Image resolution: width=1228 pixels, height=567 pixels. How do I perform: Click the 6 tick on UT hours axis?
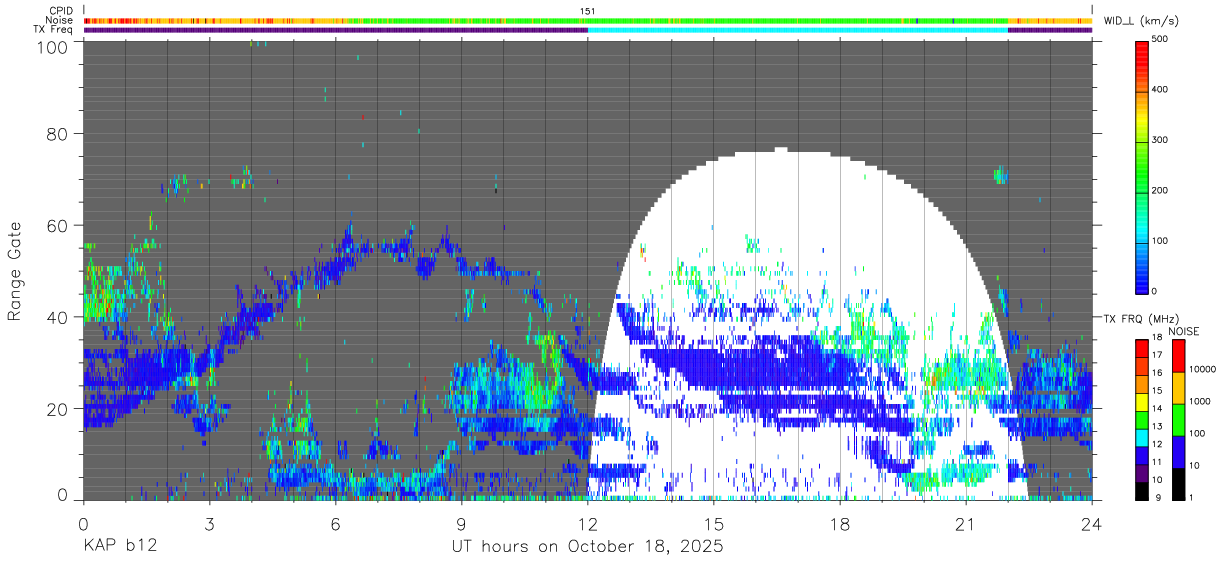[336, 523]
